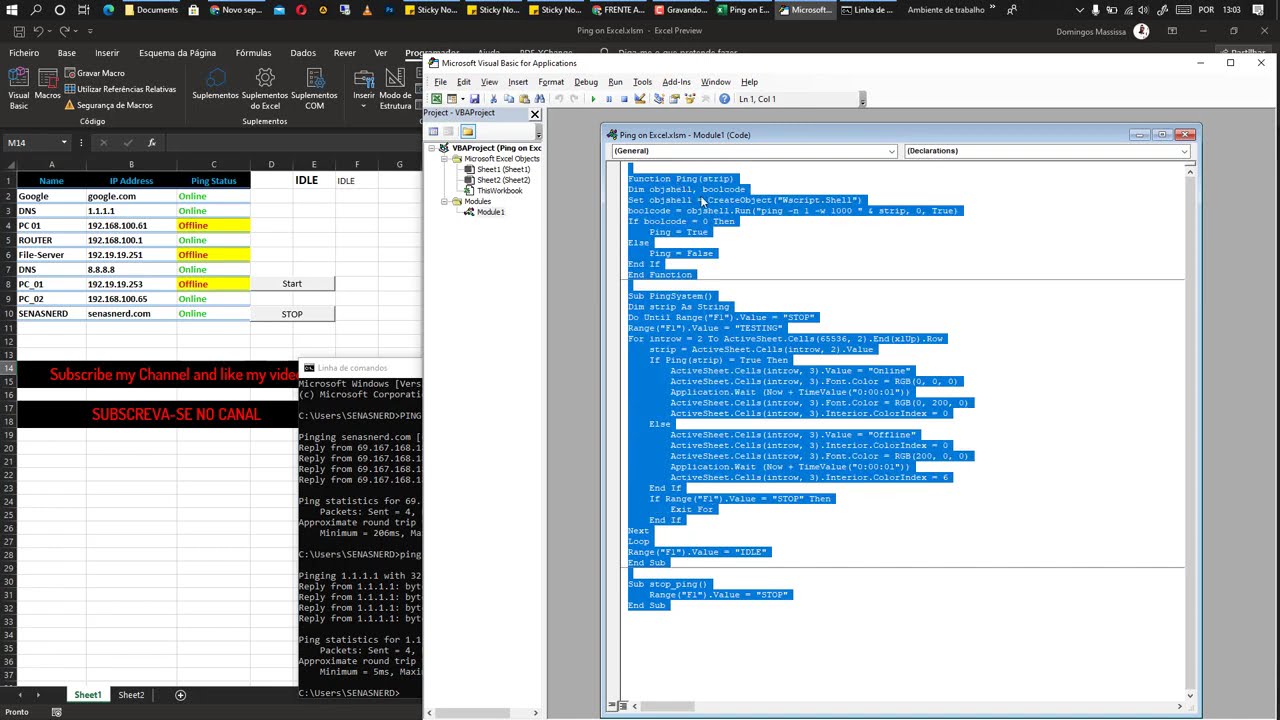Open Documents folder on taskbar
The width and height of the screenshot is (1280, 720).
coord(151,10)
